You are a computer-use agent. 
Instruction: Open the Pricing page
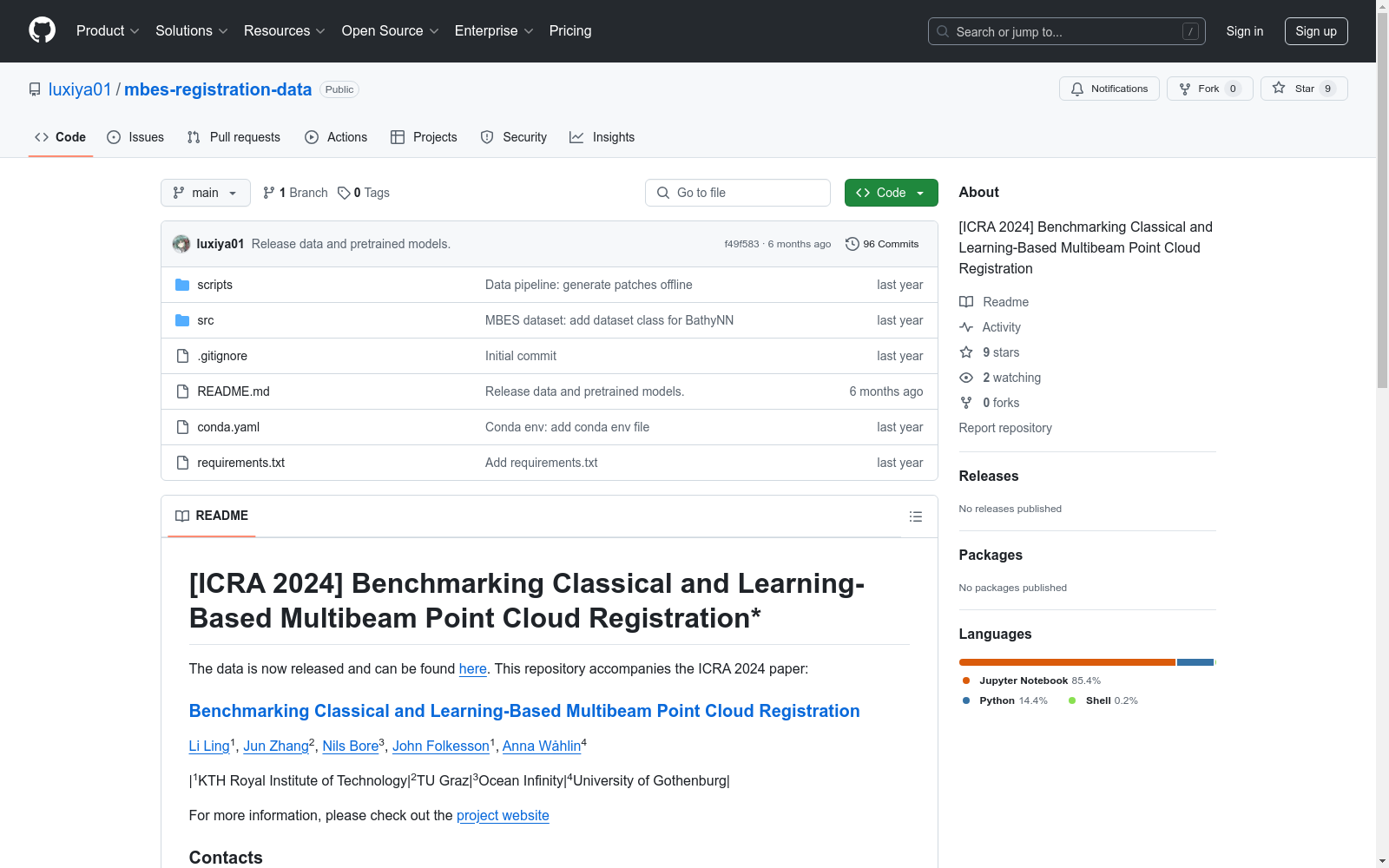570,30
